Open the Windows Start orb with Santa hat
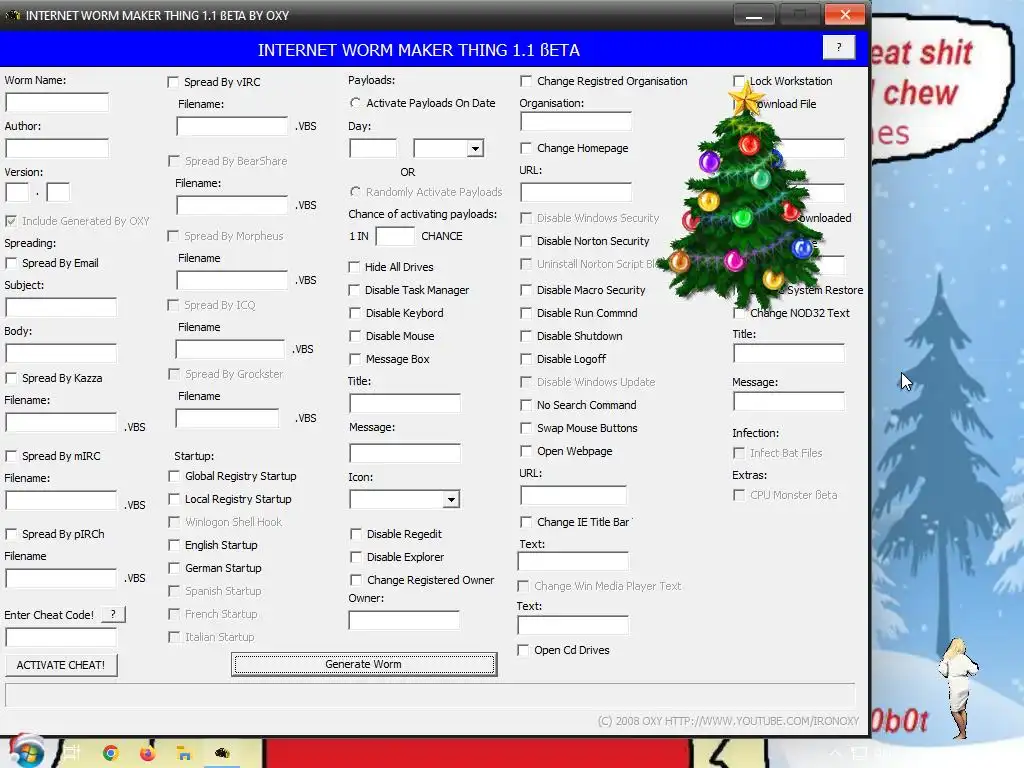The image size is (1024, 768). (26, 752)
